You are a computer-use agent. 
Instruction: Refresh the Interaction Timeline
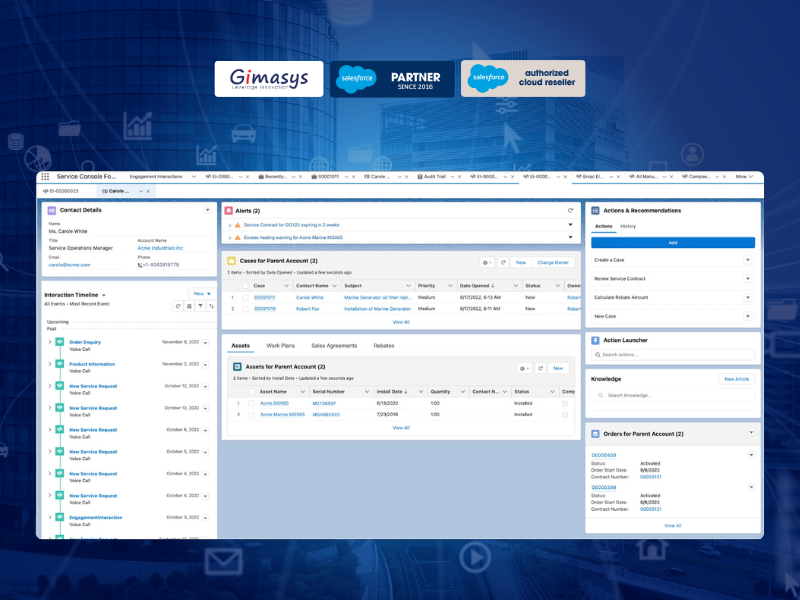click(x=178, y=306)
